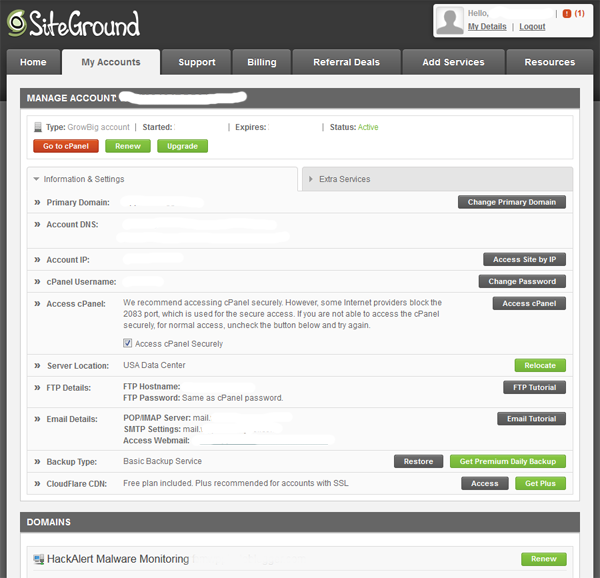Viewport: 600px width, 578px height.
Task: Open the Email Tutorial button
Action: click(531, 419)
